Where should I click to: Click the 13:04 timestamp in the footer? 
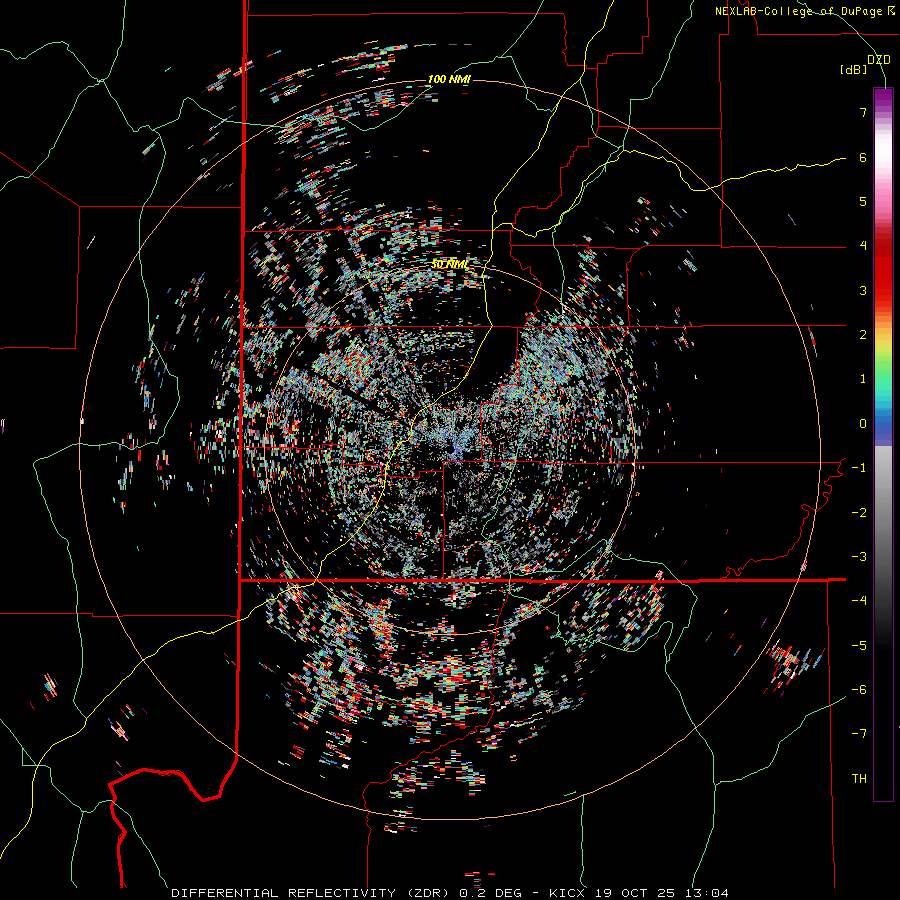[706, 893]
